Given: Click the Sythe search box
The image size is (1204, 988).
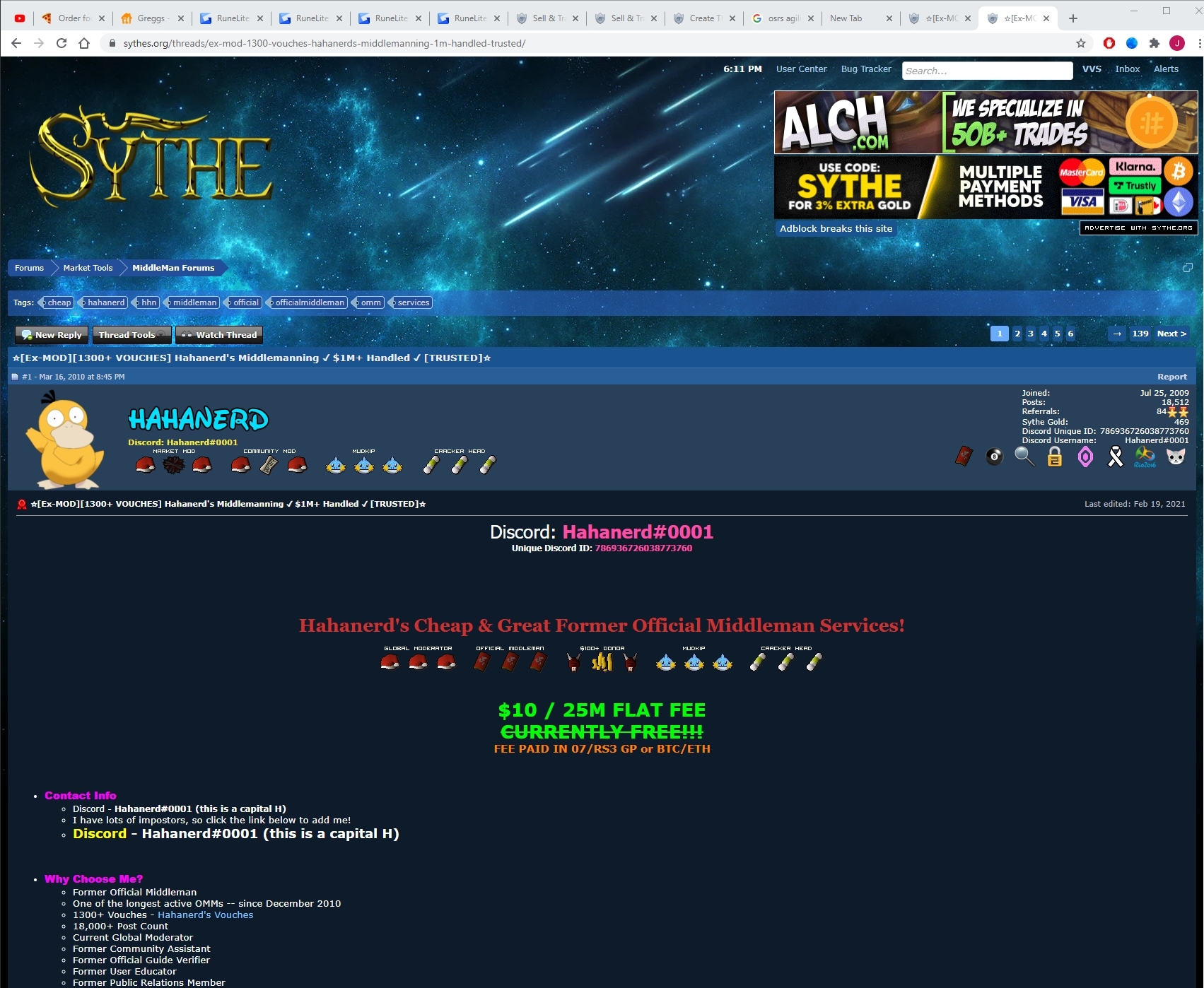Looking at the screenshot, I should (987, 71).
